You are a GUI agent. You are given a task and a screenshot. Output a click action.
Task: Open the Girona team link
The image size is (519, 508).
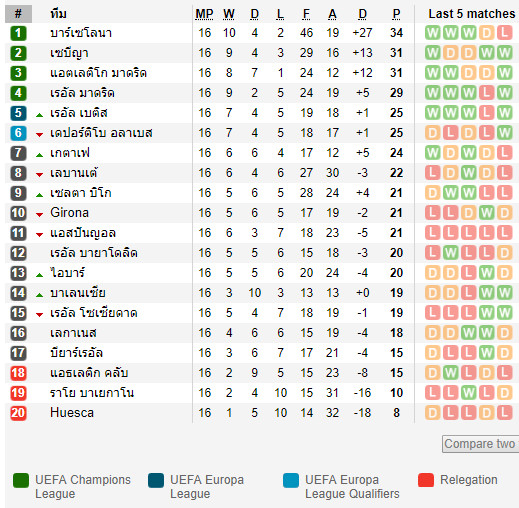pyautogui.click(x=69, y=213)
